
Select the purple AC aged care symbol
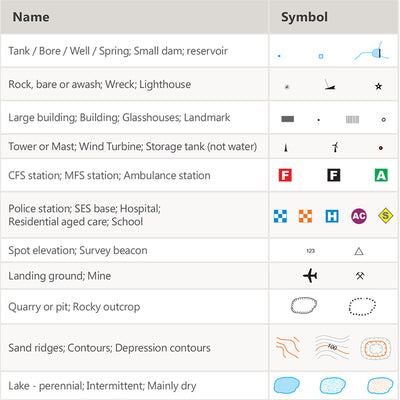tap(359, 216)
